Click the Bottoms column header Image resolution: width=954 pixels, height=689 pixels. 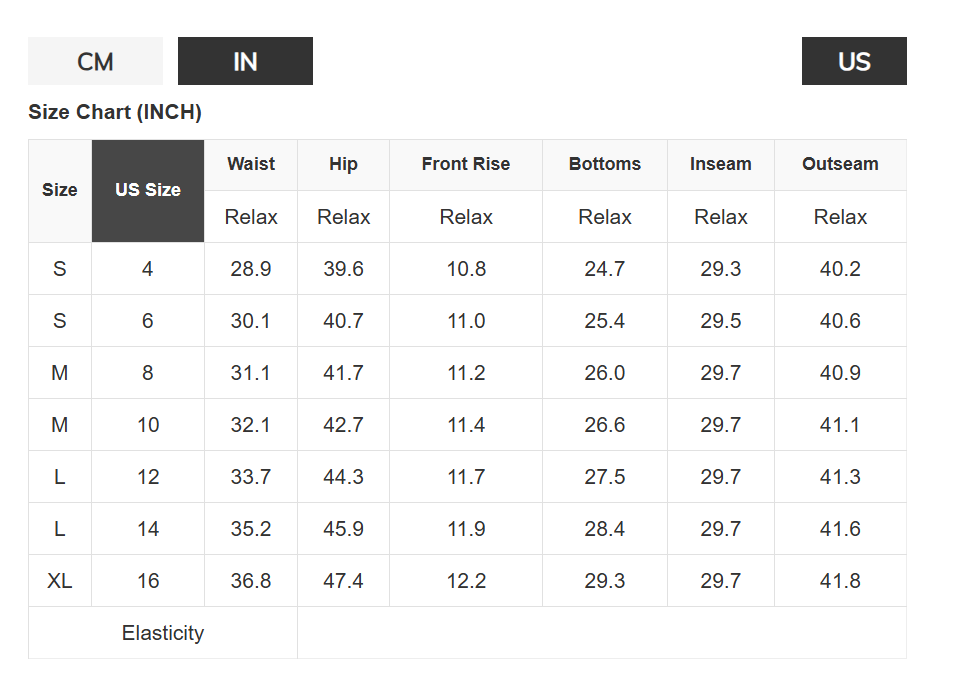(x=605, y=164)
